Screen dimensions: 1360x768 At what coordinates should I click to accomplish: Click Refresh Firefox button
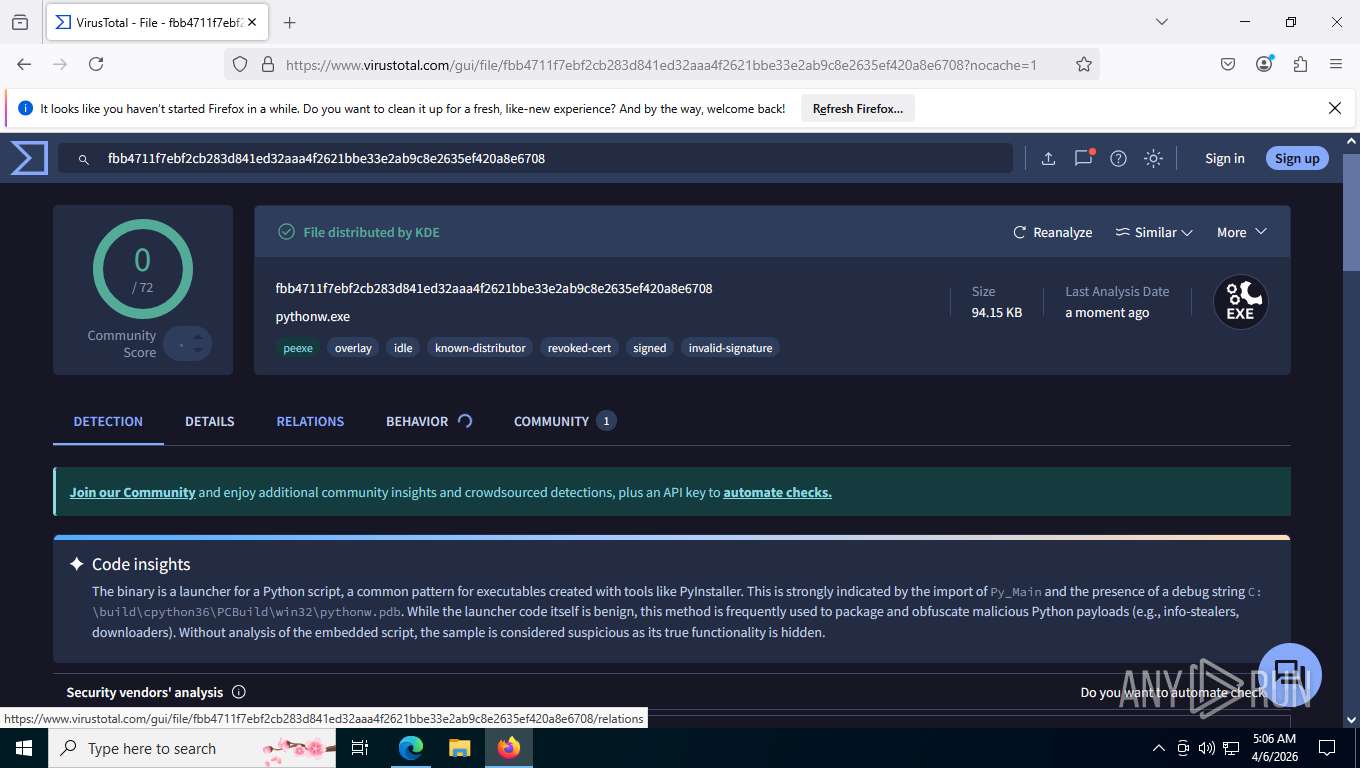(x=858, y=108)
